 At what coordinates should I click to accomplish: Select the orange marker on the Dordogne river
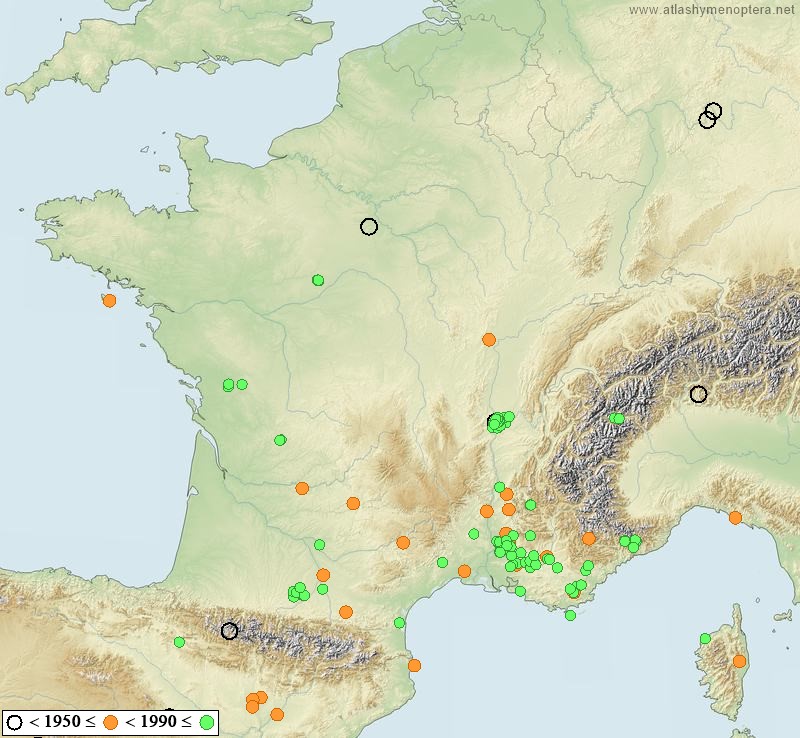pyautogui.click(x=302, y=488)
